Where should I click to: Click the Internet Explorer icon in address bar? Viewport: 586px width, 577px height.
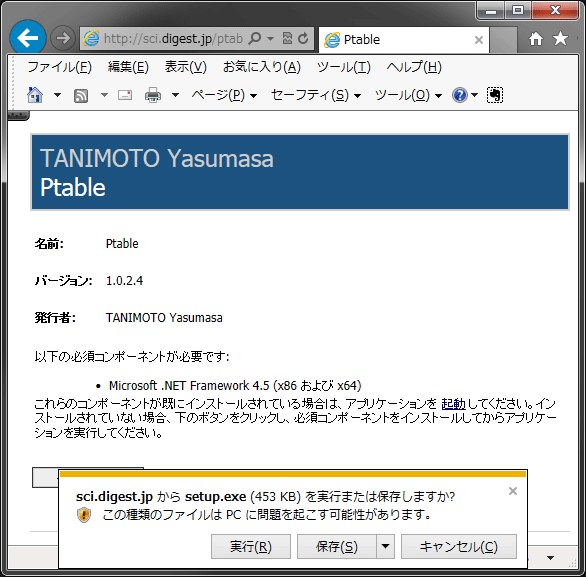click(91, 38)
